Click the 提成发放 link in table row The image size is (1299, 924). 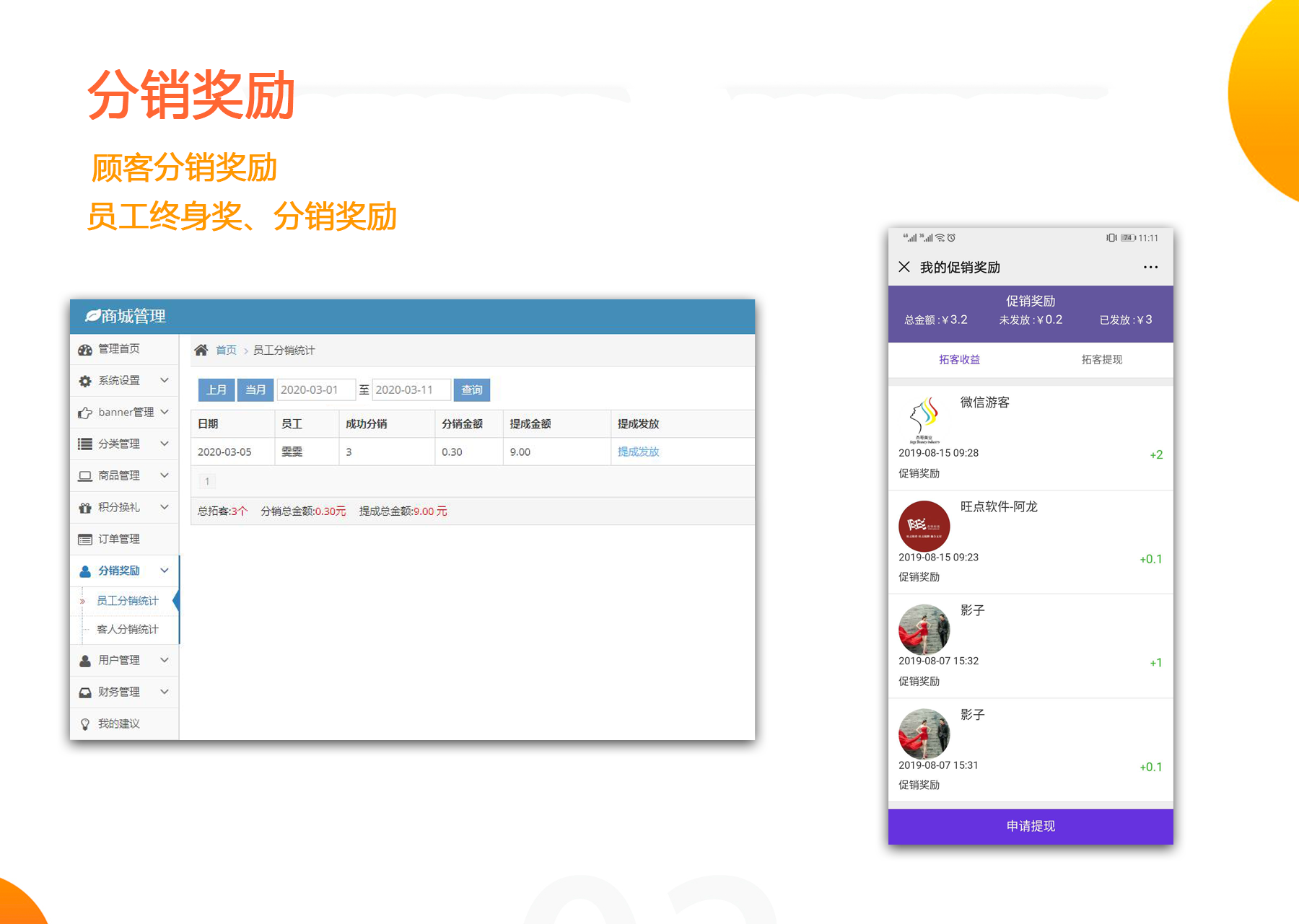pyautogui.click(x=638, y=452)
